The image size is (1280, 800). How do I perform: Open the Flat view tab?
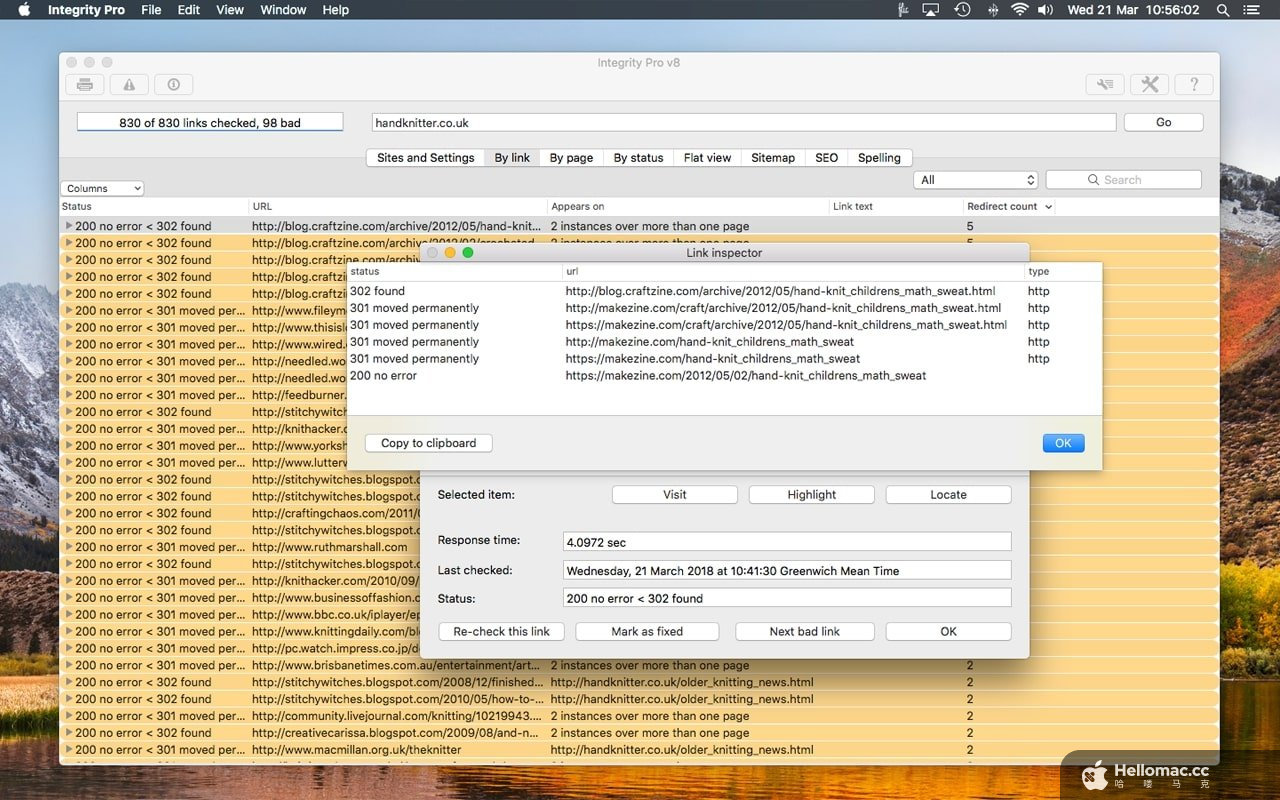click(x=707, y=158)
